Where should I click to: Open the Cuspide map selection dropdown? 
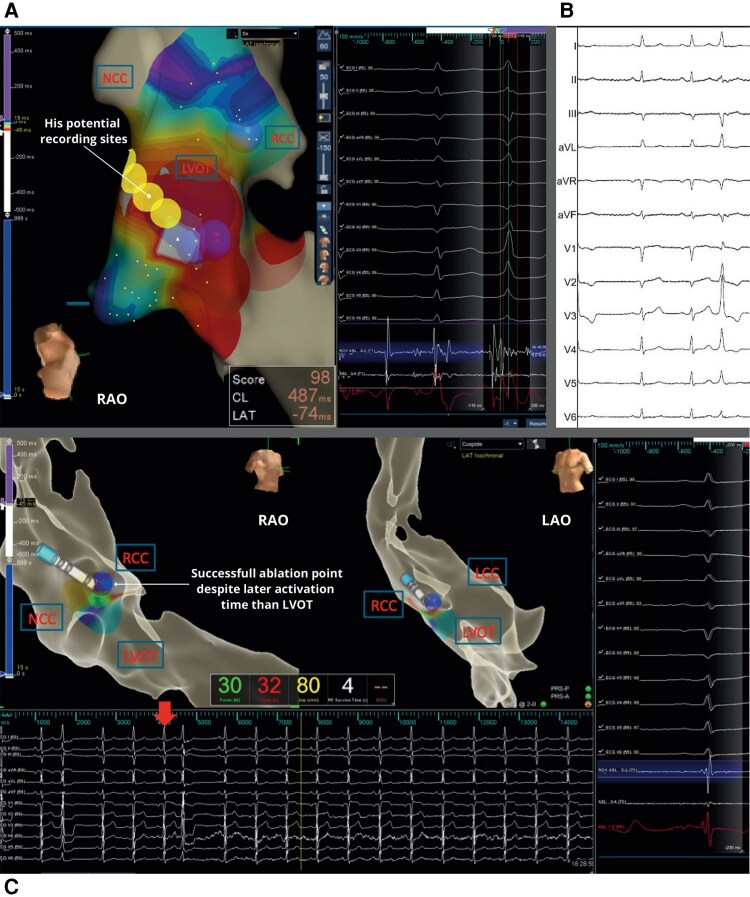pyautogui.click(x=491, y=444)
